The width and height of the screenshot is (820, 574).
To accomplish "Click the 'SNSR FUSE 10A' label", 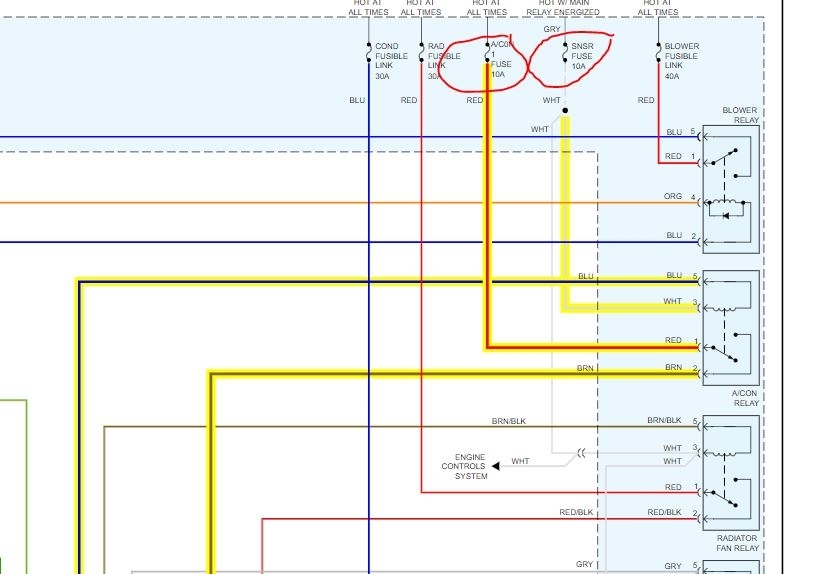I will pyautogui.click(x=582, y=56).
